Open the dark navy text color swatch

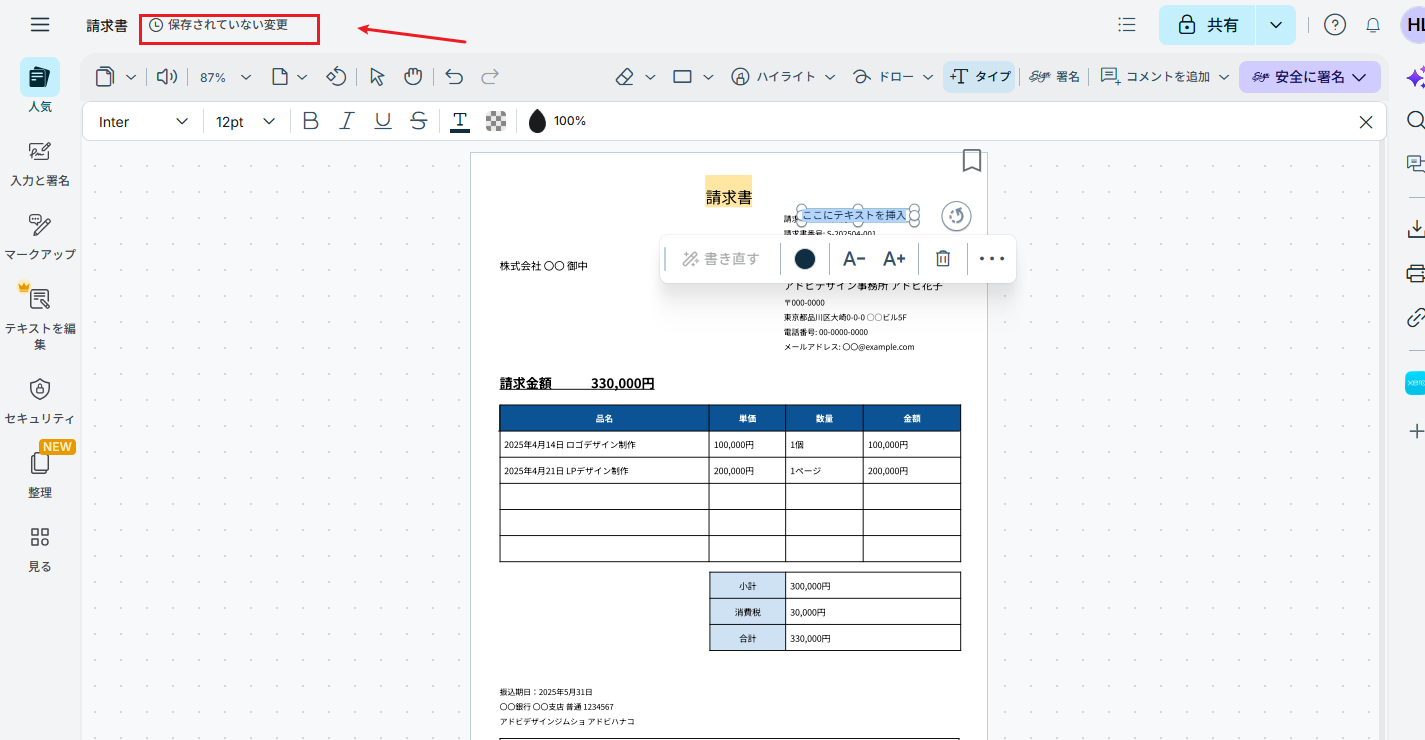(805, 259)
